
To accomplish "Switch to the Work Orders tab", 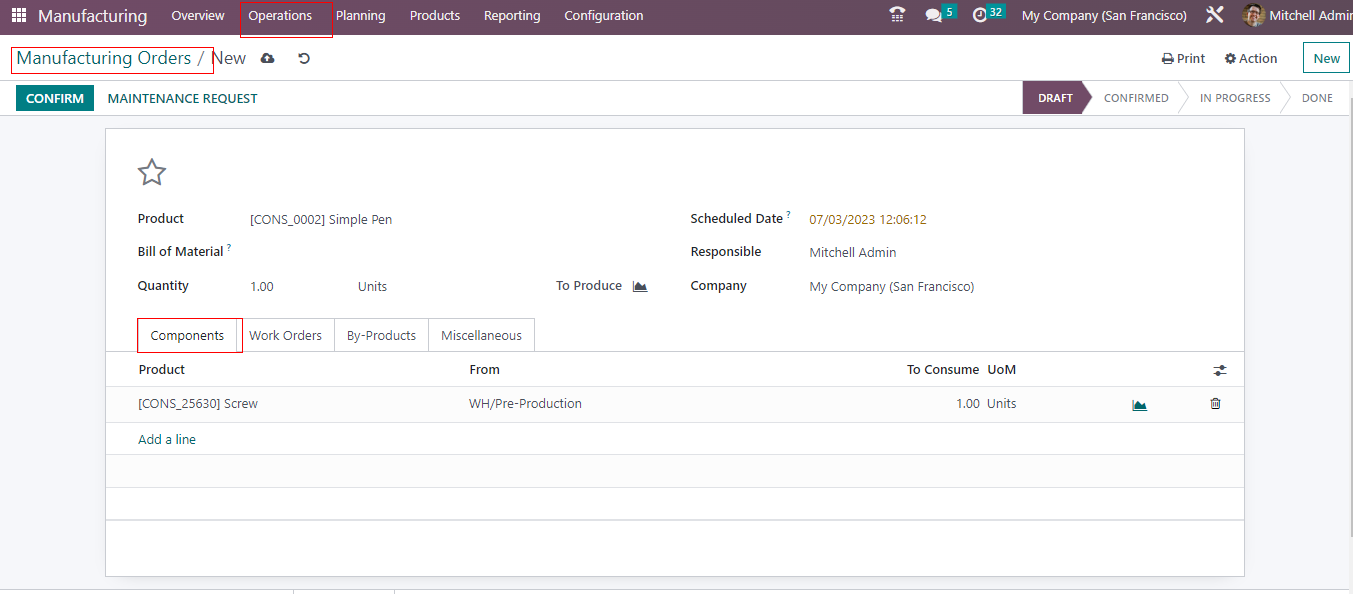I will point(285,336).
